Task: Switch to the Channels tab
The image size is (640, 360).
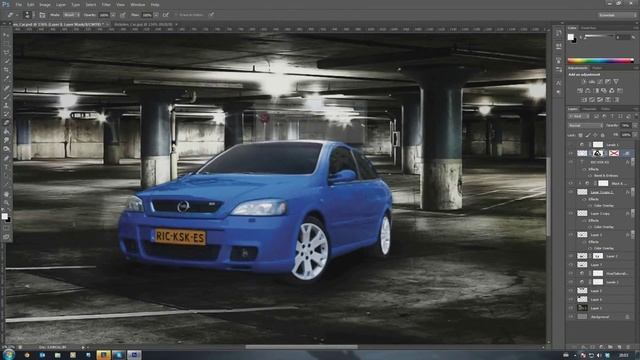Action: (589, 109)
